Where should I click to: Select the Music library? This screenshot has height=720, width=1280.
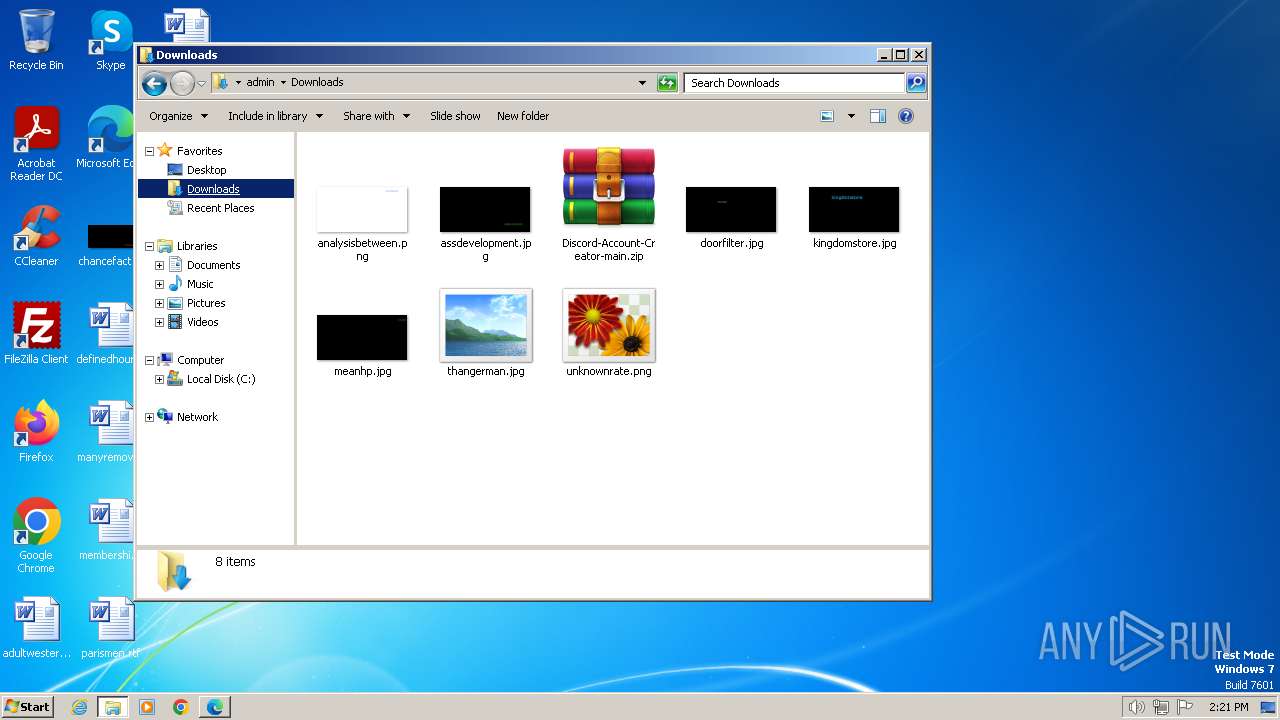click(200, 284)
